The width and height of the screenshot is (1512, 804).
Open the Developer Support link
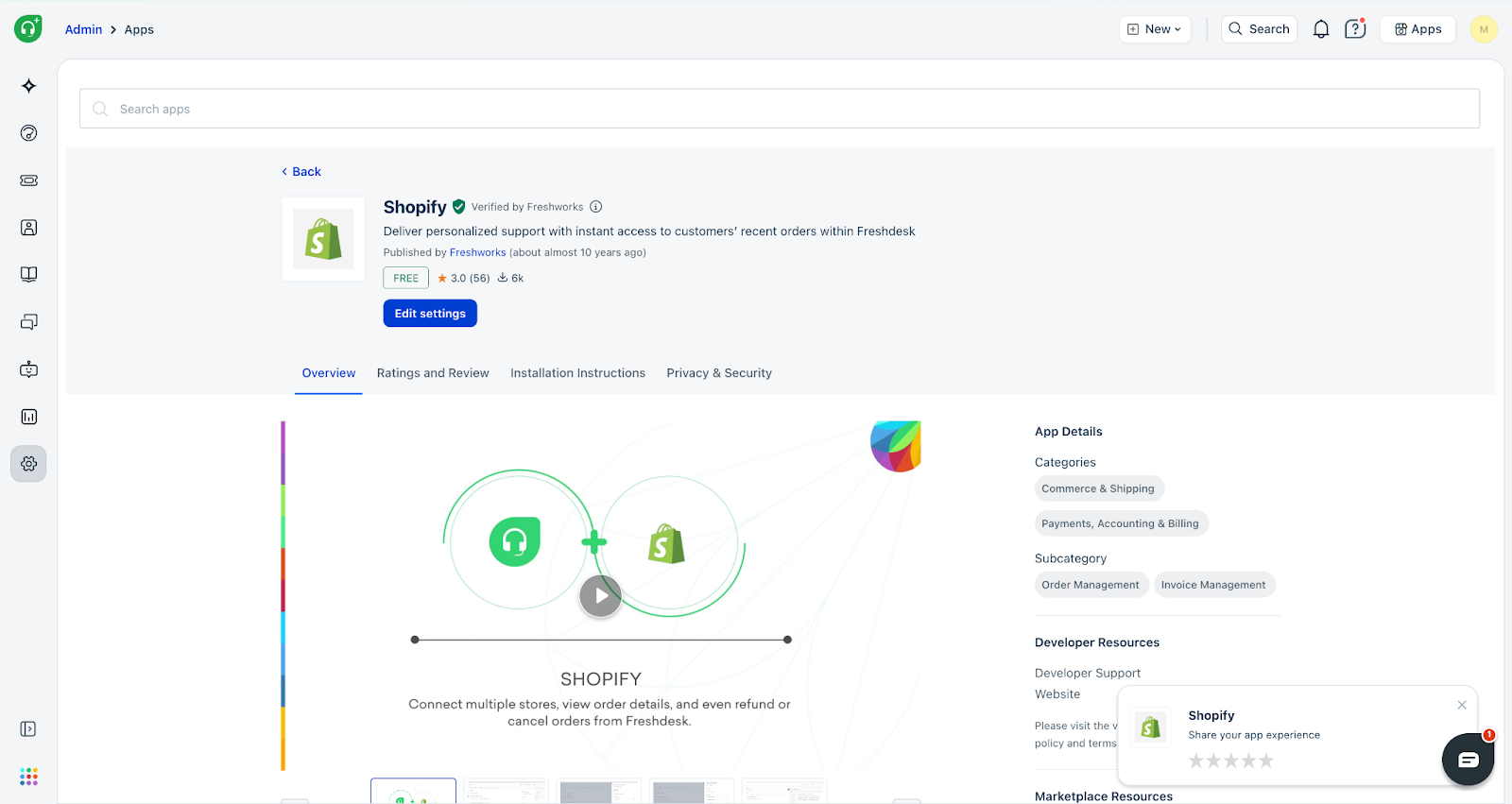(1088, 673)
